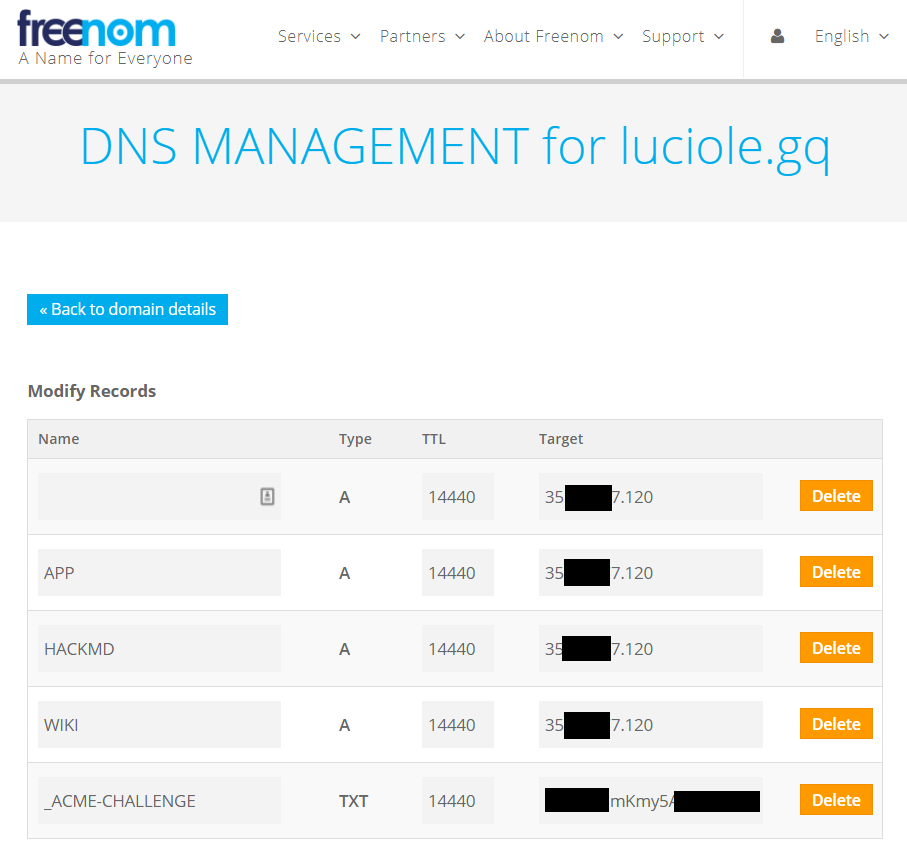The height and width of the screenshot is (844, 907).
Task: Focus the empty Name field in first row
Action: tap(159, 496)
